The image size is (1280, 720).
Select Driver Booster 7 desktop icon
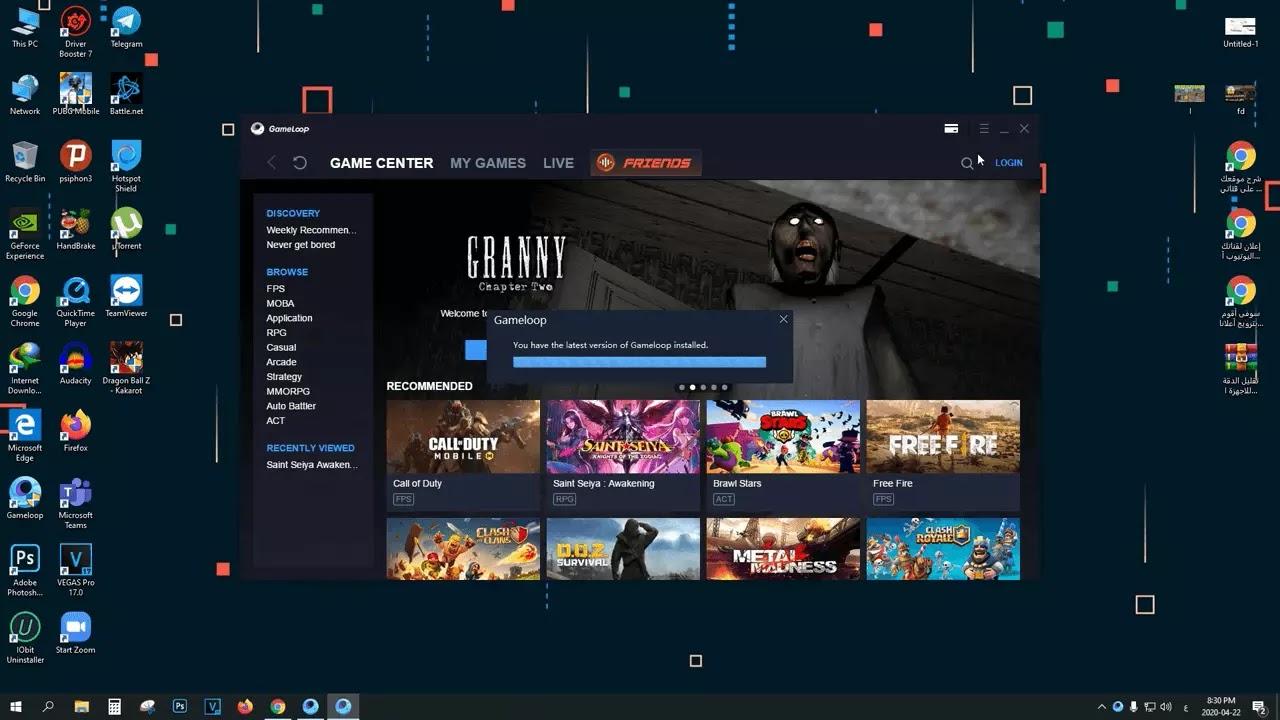pos(76,32)
